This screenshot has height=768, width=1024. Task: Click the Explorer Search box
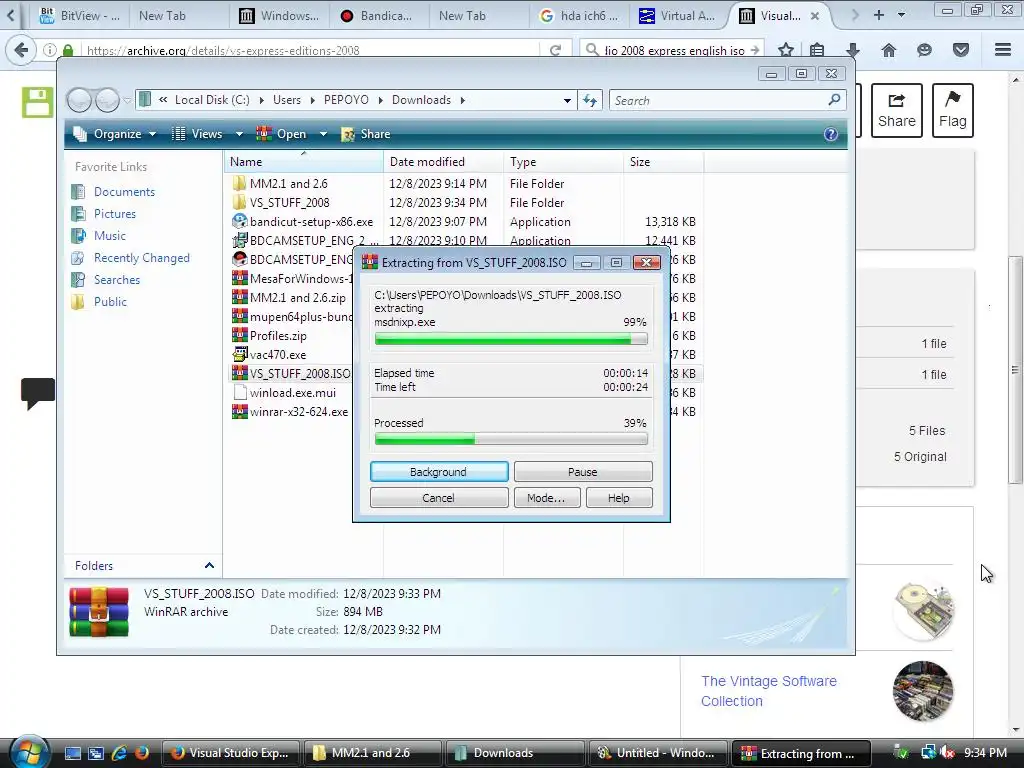point(727,100)
